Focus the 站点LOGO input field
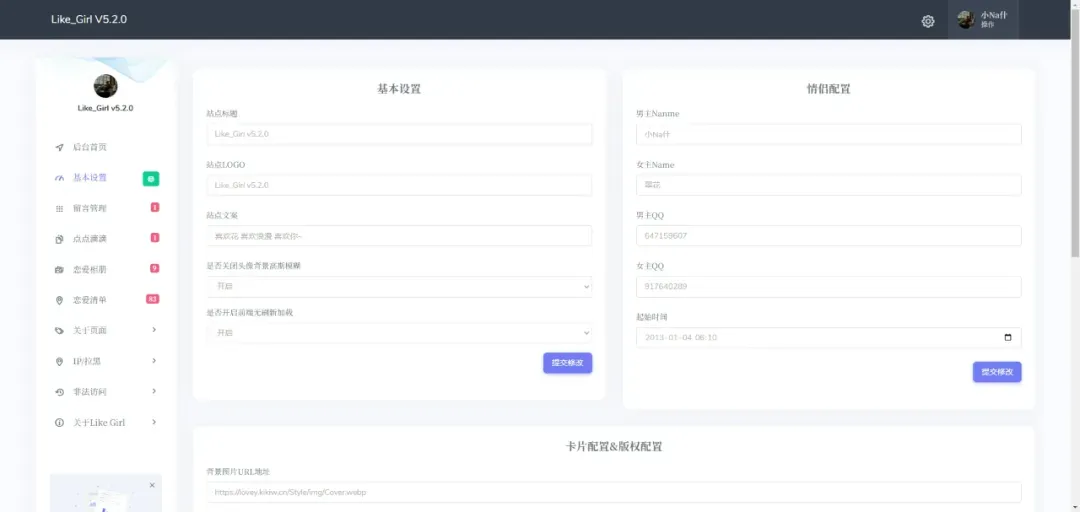The width and height of the screenshot is (1080, 512). click(x=399, y=185)
